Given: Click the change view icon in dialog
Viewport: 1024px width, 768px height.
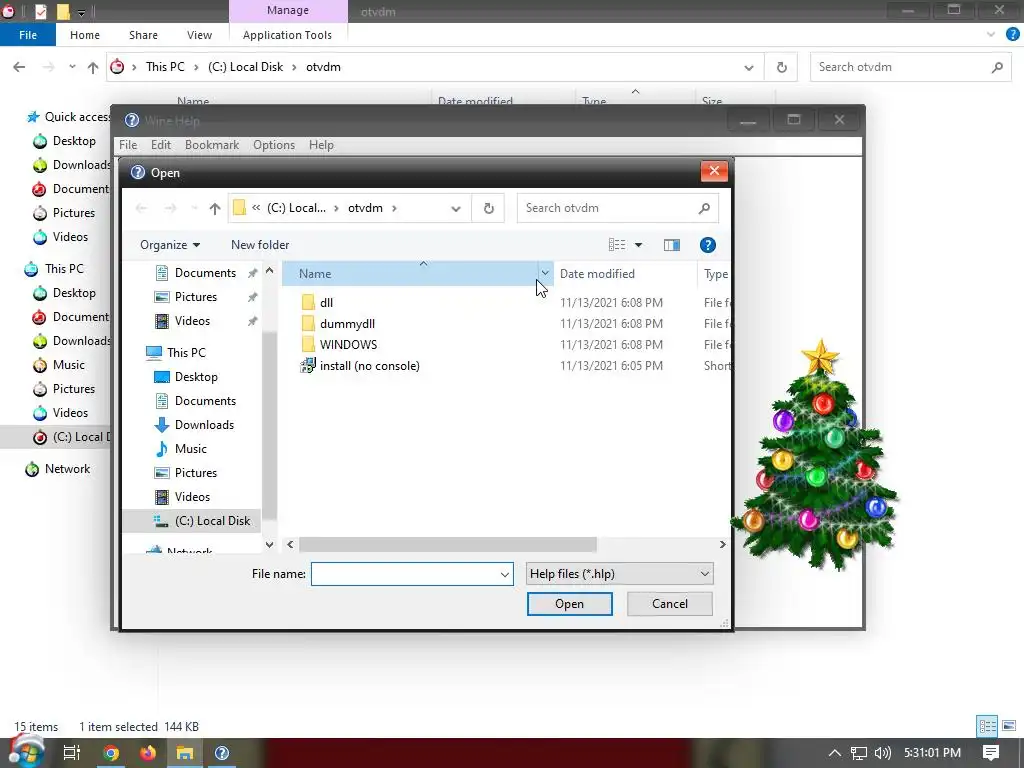Looking at the screenshot, I should coord(616,245).
